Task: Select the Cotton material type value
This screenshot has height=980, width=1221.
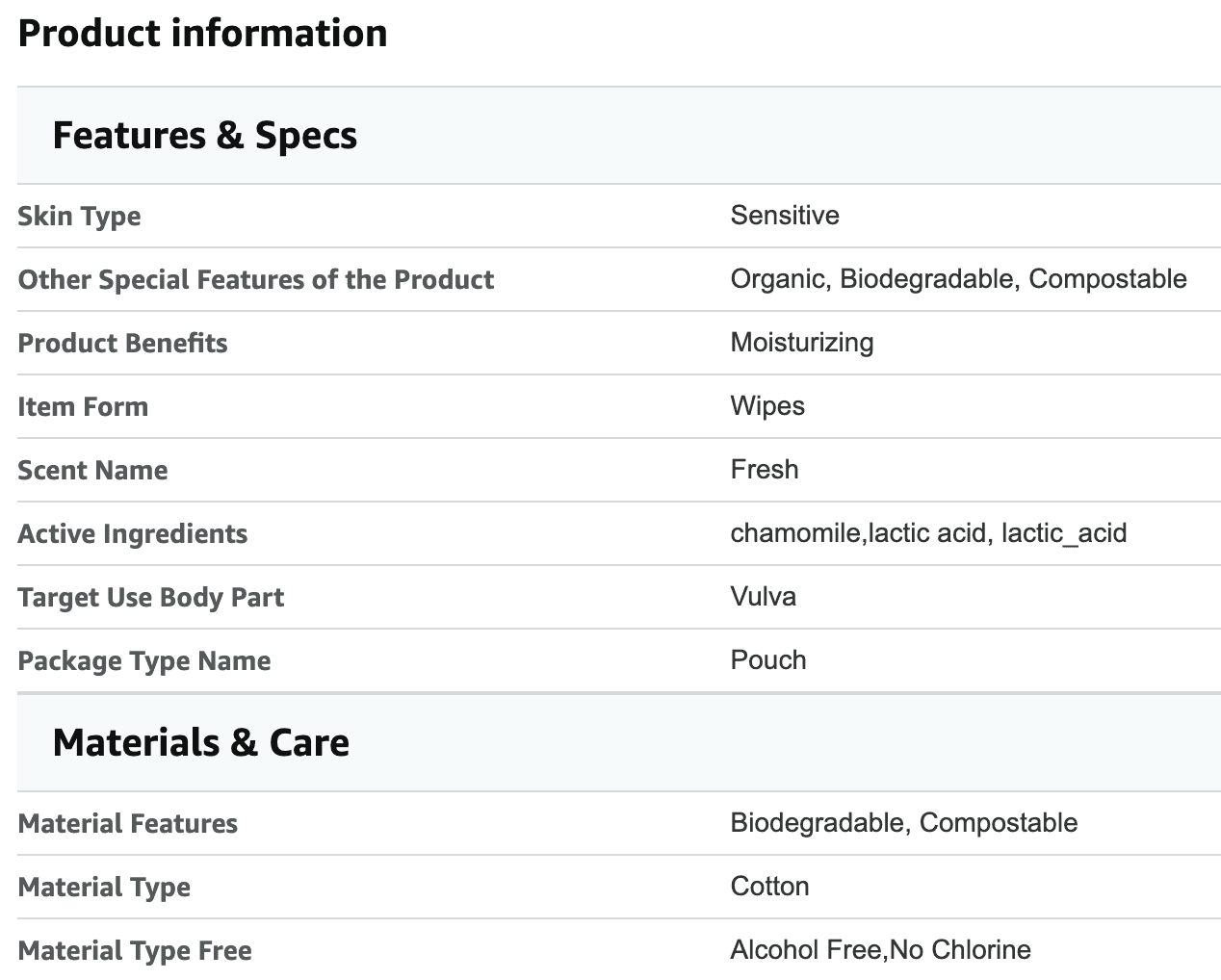Action: [769, 886]
